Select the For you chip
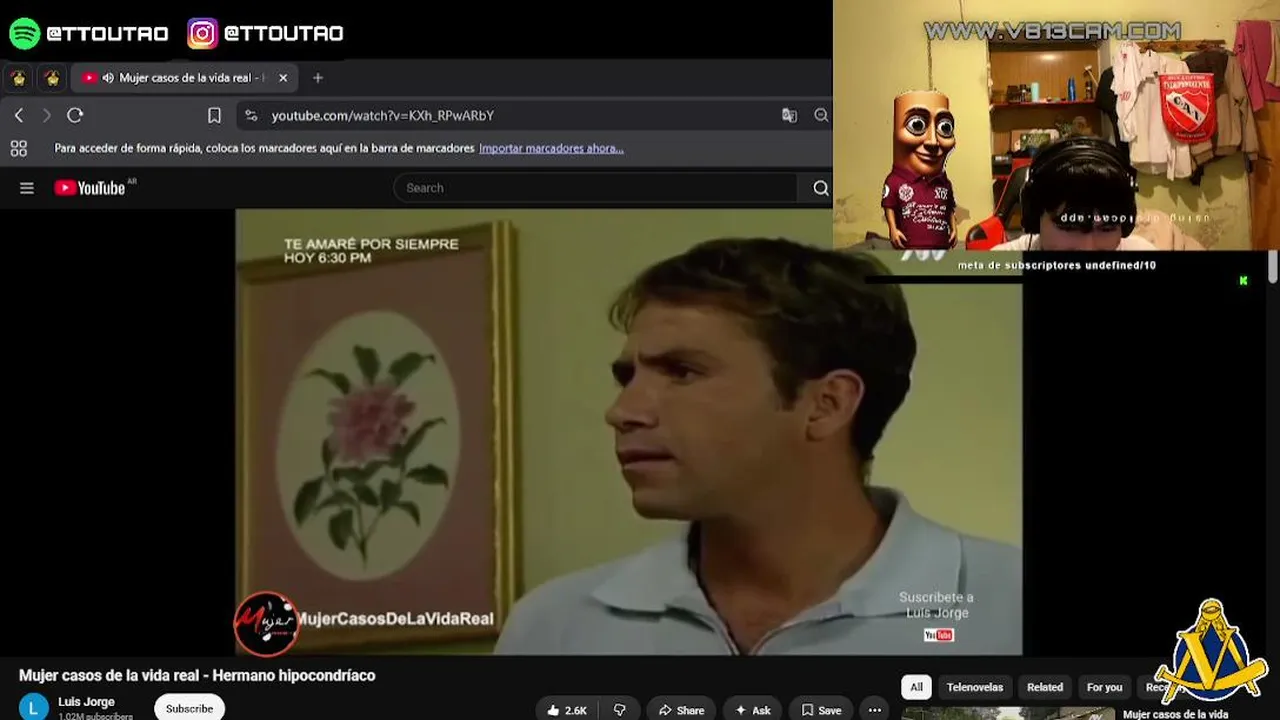 1104,687
